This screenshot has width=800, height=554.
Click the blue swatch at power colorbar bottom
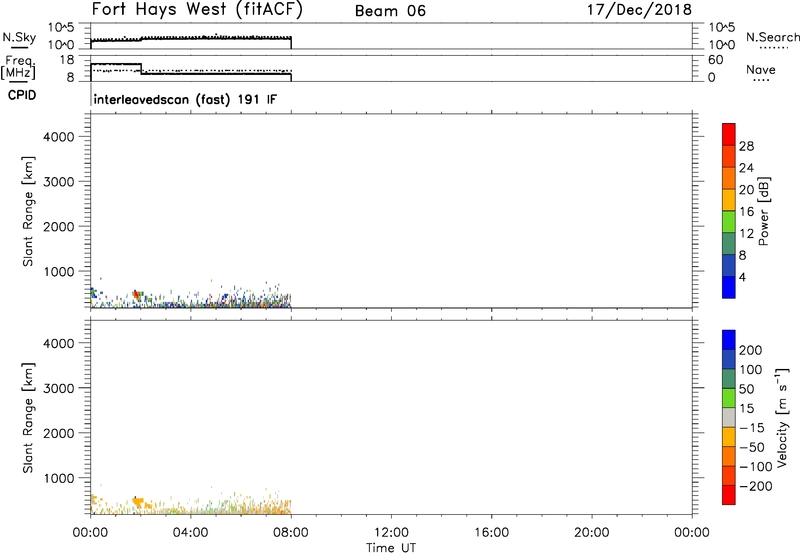[x=729, y=287]
